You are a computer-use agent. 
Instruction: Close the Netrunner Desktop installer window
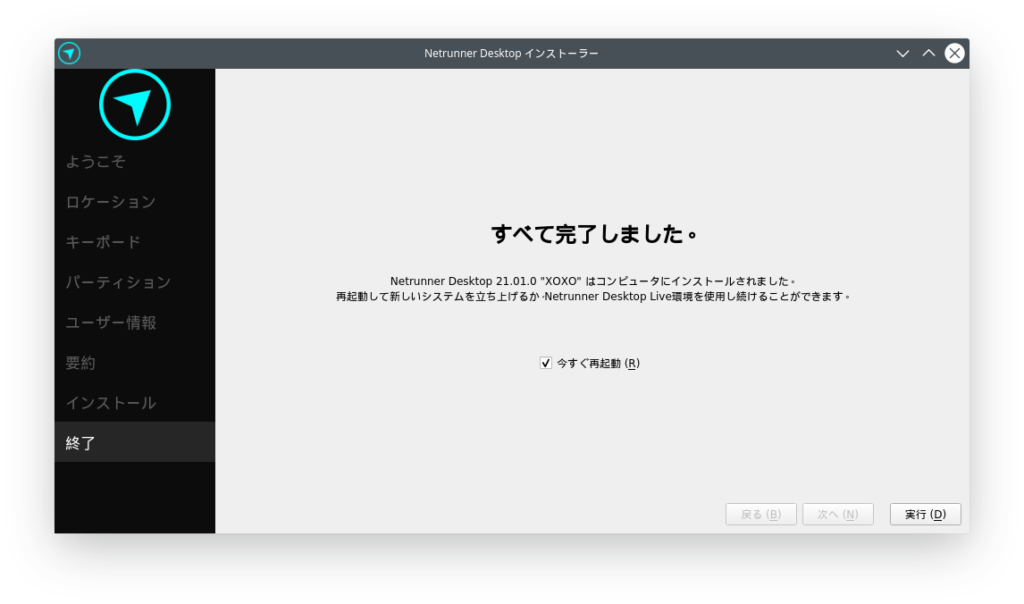pos(954,53)
